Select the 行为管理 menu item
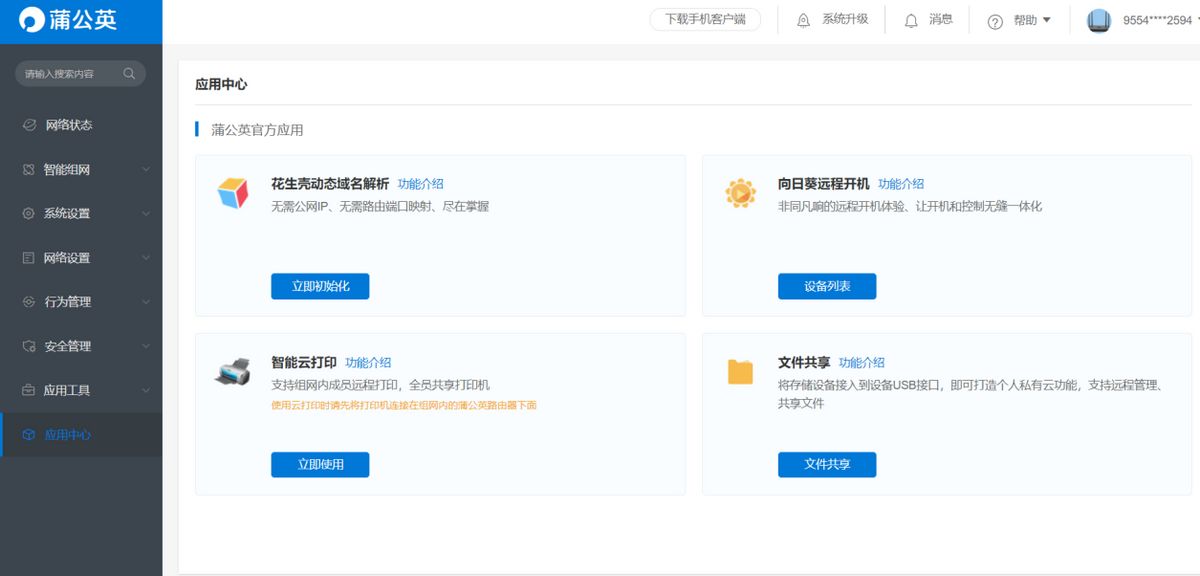Screen dimensions: 1200x576 pyautogui.click(x=81, y=302)
